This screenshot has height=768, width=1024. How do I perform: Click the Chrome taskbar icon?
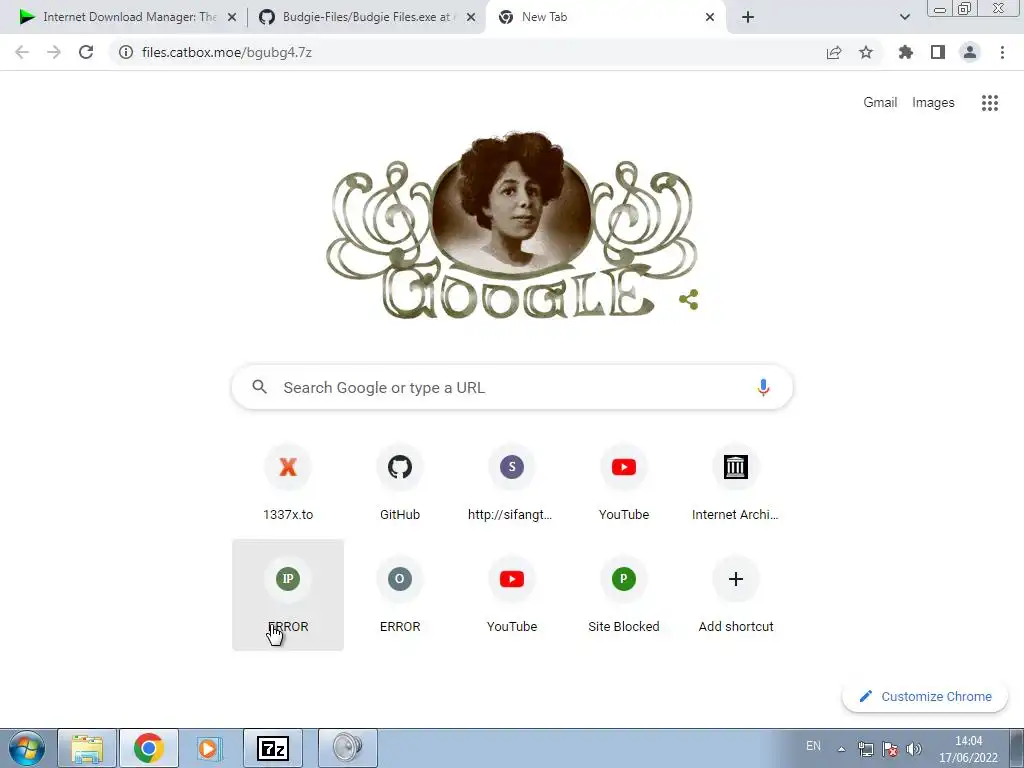click(x=149, y=748)
